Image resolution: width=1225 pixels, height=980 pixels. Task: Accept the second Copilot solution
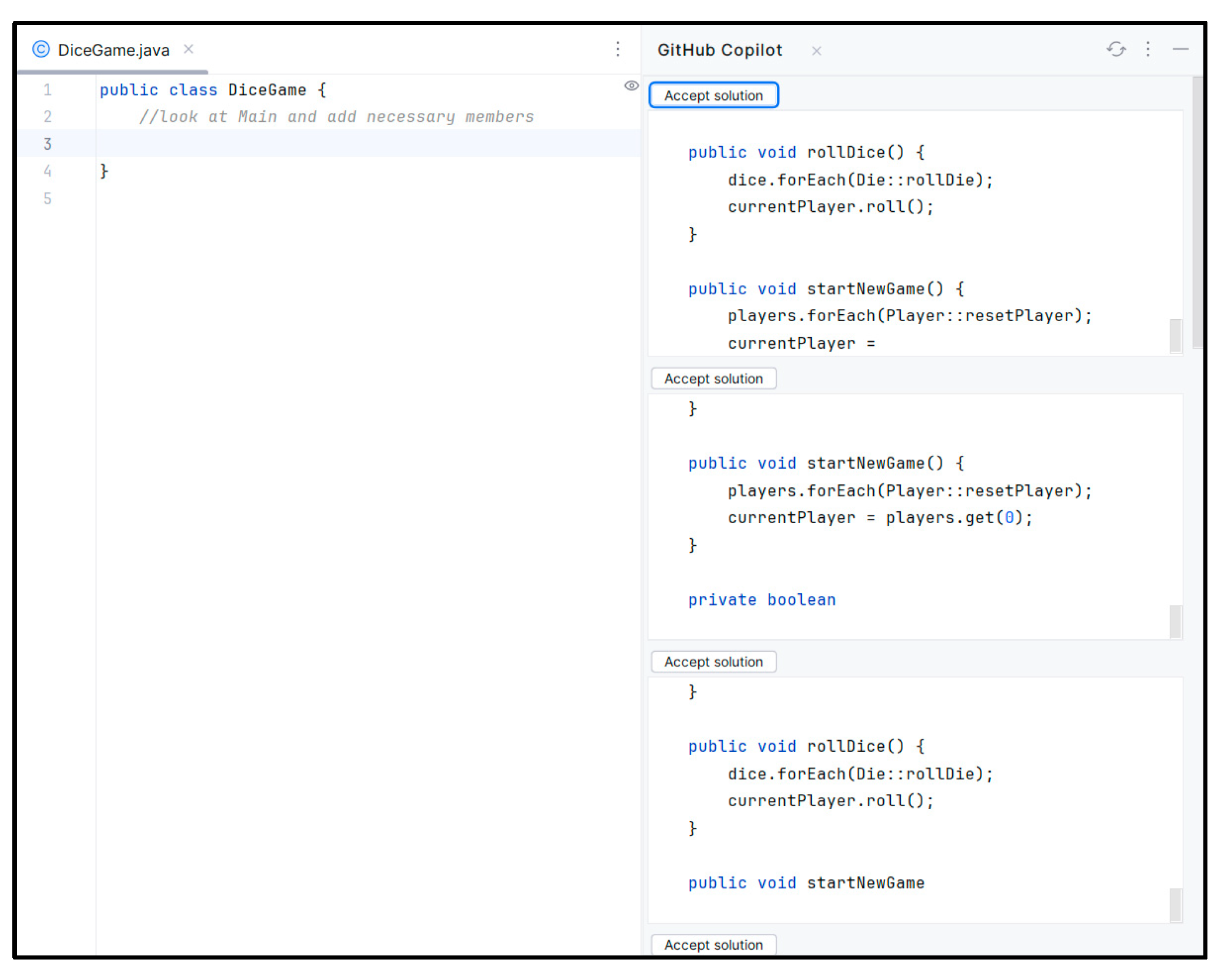(x=713, y=379)
